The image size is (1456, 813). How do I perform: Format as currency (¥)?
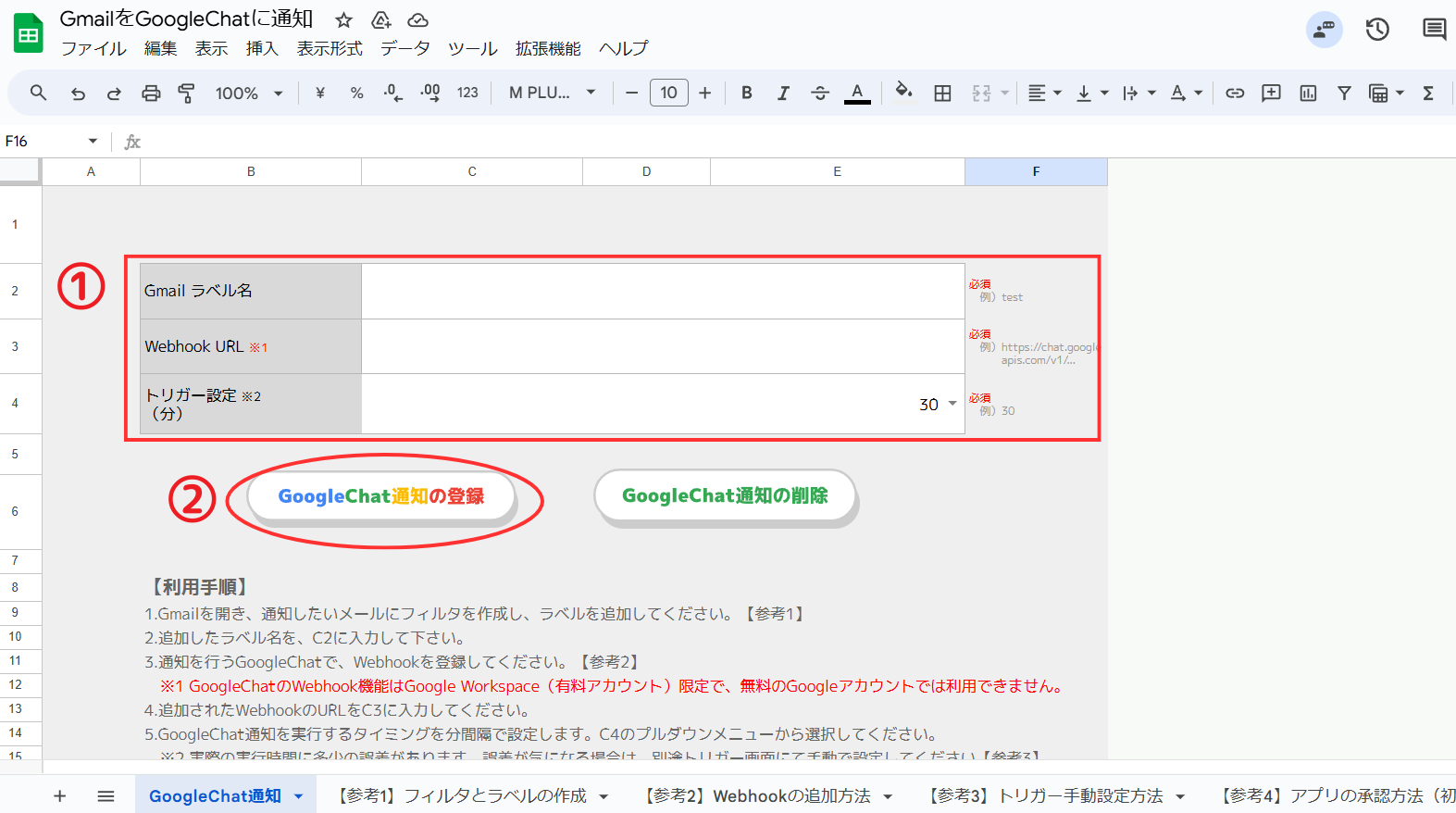click(x=320, y=93)
